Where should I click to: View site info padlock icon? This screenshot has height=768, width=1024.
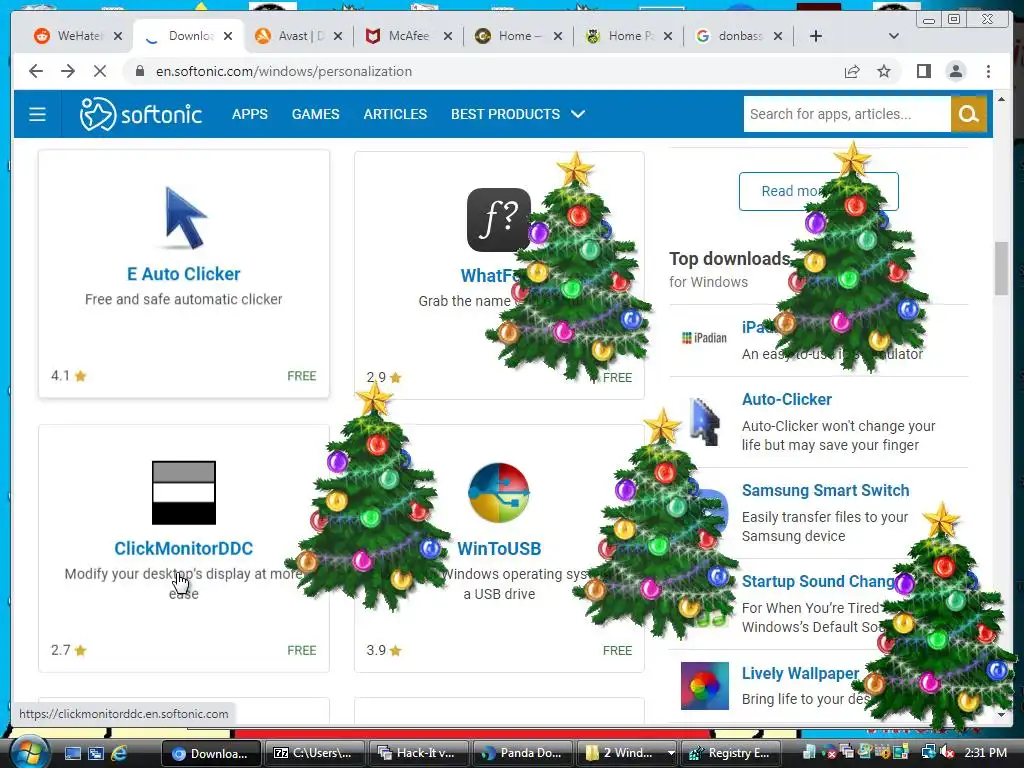click(139, 71)
